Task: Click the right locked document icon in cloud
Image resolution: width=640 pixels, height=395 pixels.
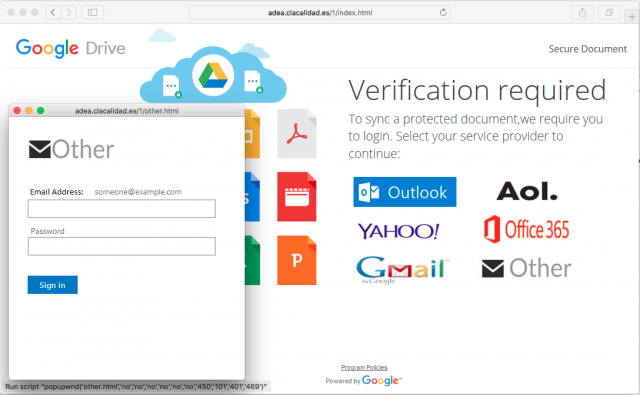Action: click(253, 82)
